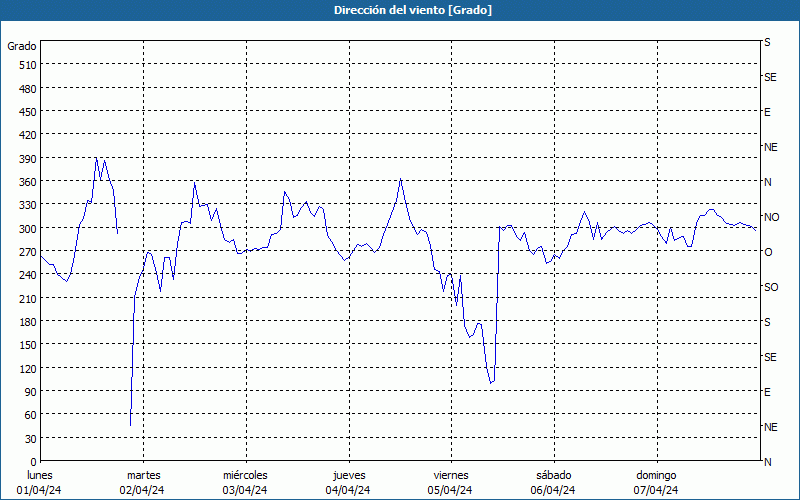
Task: Click the 'miércoles' day label
Action: pos(245,476)
